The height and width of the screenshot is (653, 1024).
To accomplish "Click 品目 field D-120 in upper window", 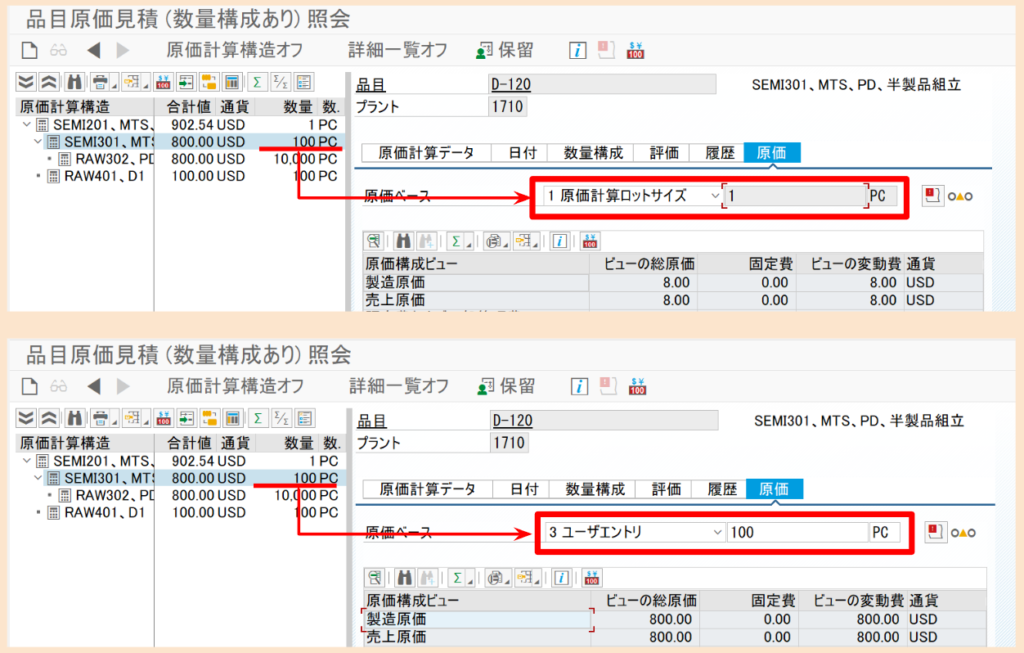I will [x=602, y=84].
